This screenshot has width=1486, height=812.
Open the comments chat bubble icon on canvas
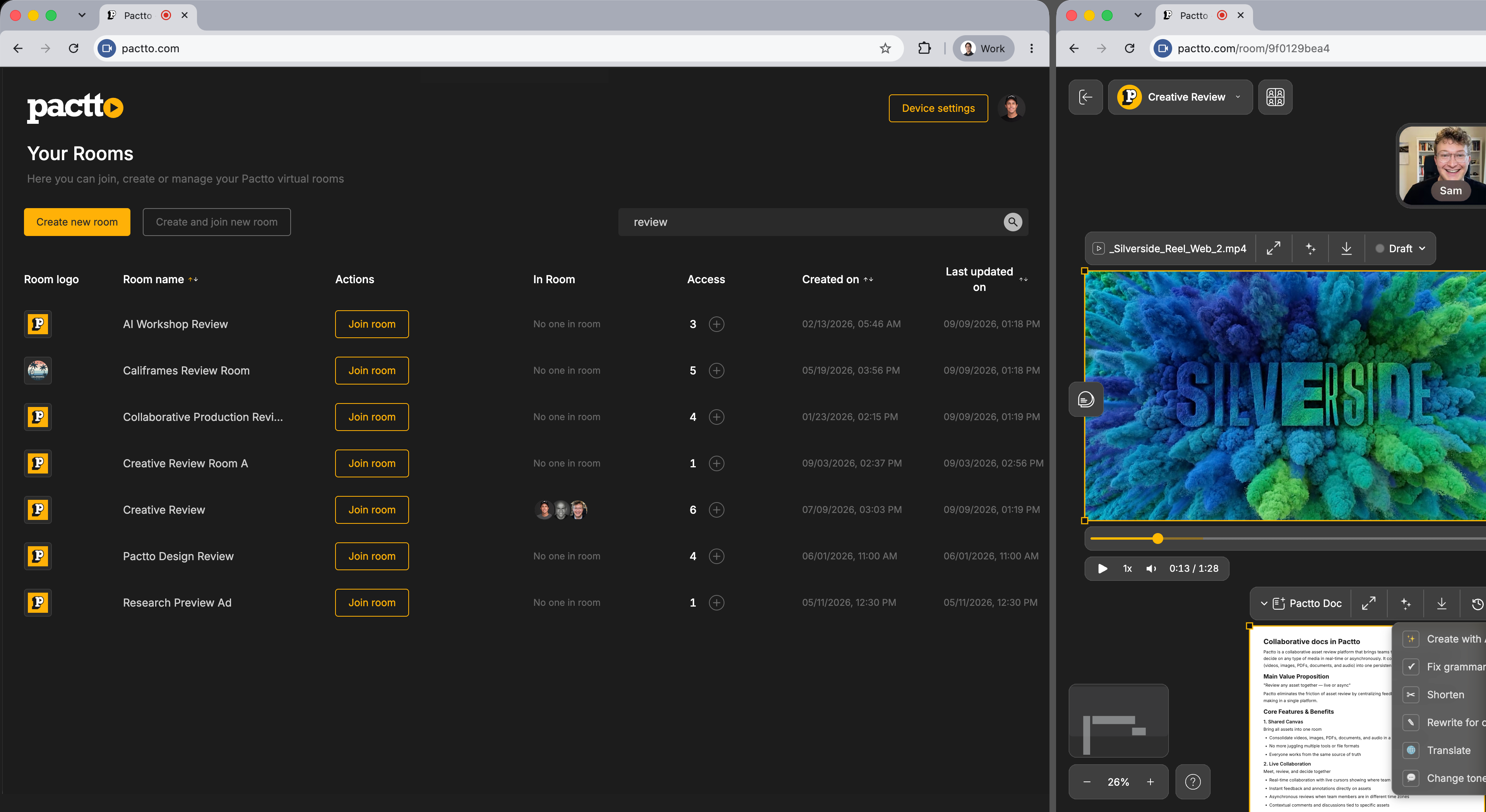point(1085,399)
